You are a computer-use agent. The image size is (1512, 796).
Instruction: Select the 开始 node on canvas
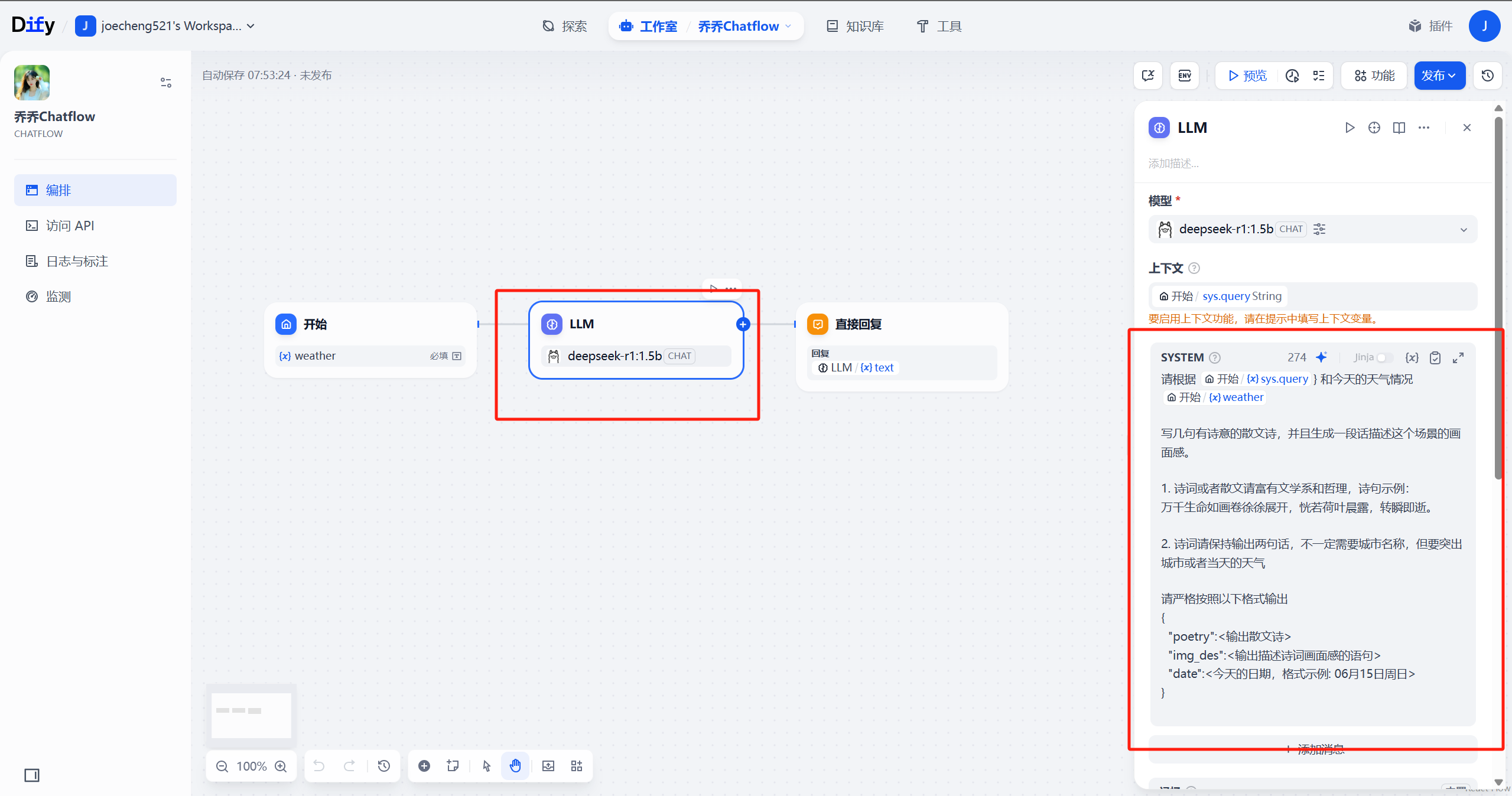tap(370, 340)
